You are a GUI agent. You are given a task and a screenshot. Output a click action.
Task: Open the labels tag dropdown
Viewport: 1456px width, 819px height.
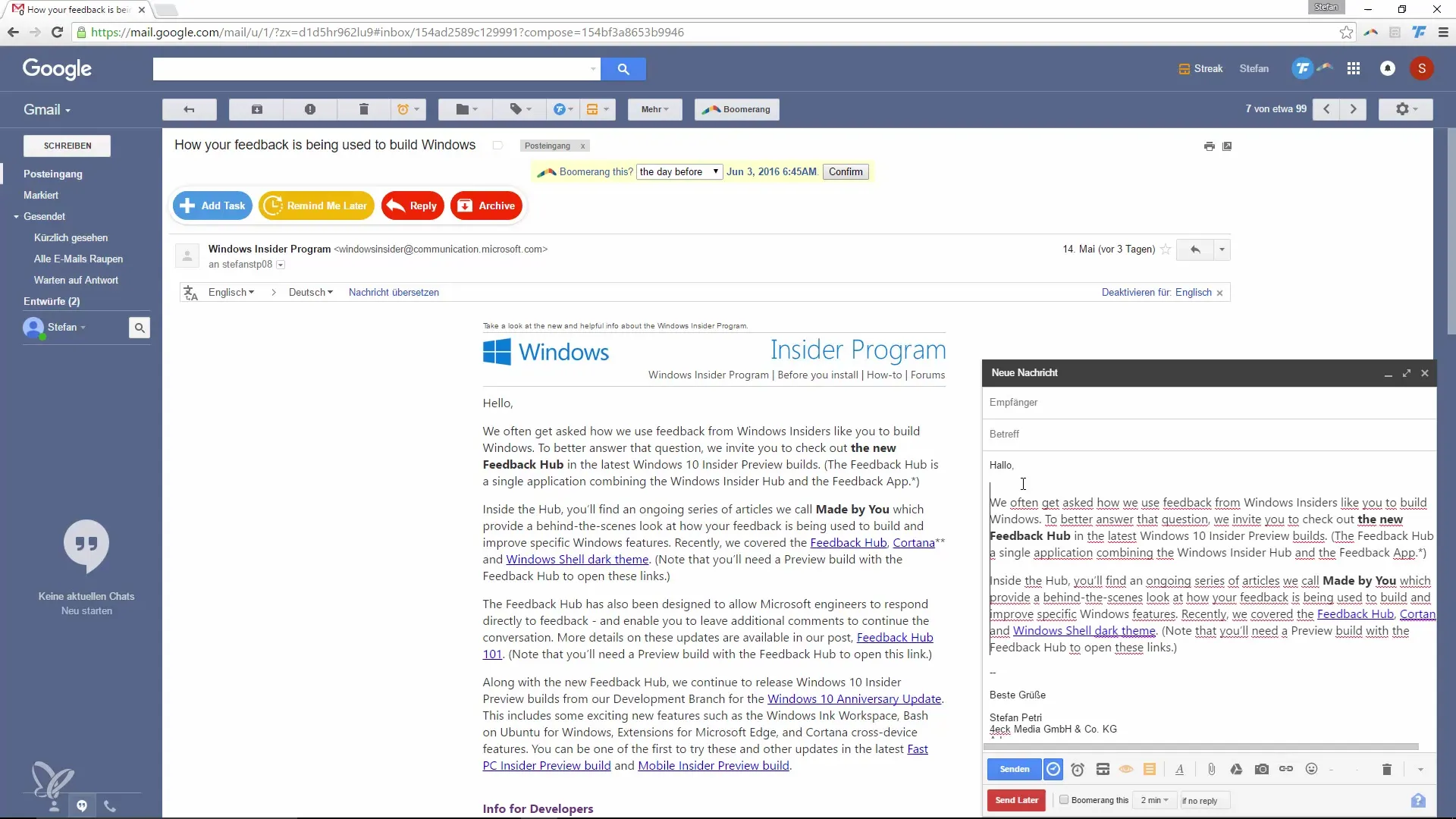(520, 109)
